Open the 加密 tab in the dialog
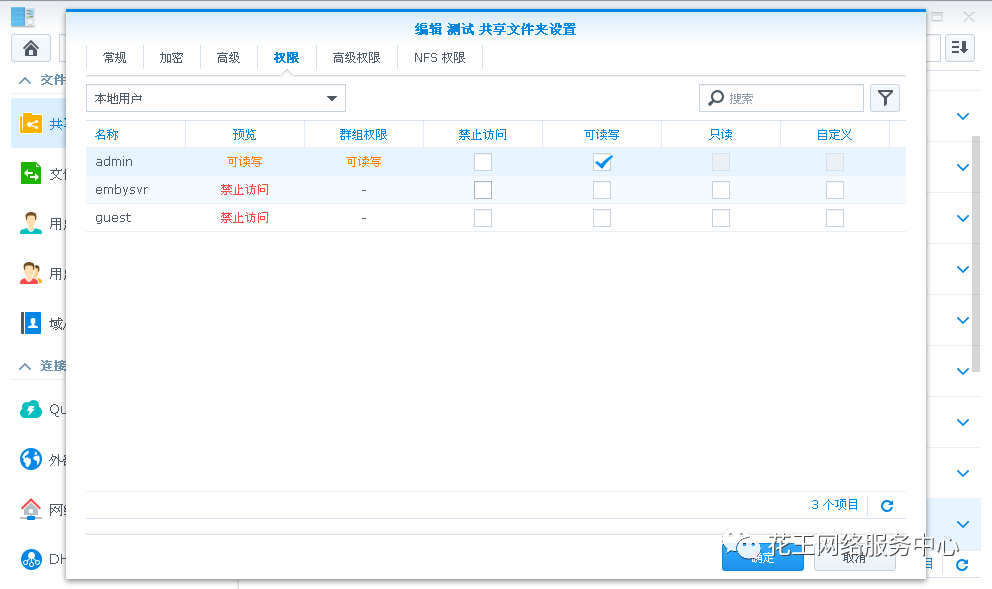992x589 pixels. [x=171, y=57]
